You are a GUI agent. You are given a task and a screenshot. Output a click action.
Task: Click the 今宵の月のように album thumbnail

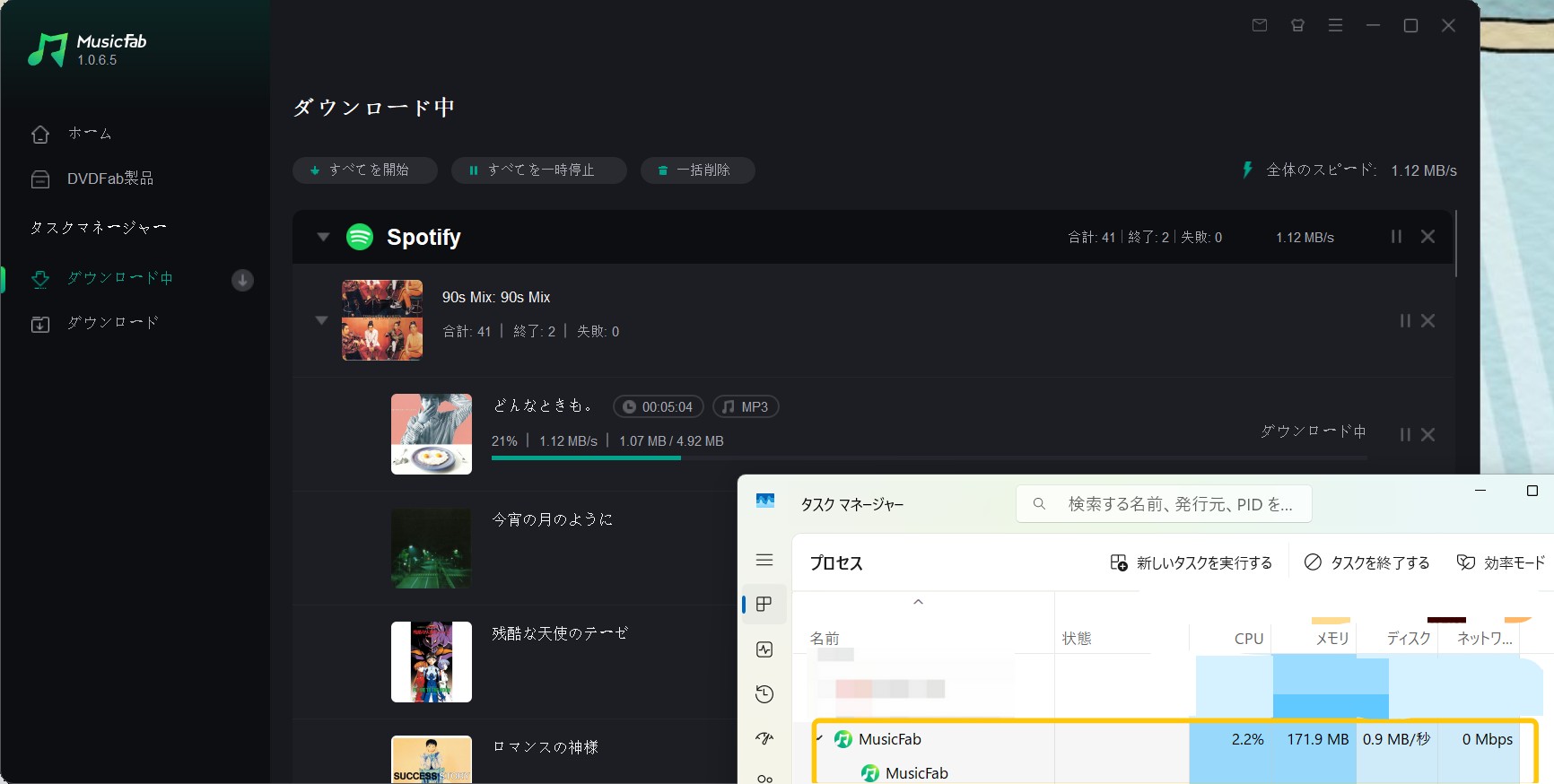[x=432, y=548]
